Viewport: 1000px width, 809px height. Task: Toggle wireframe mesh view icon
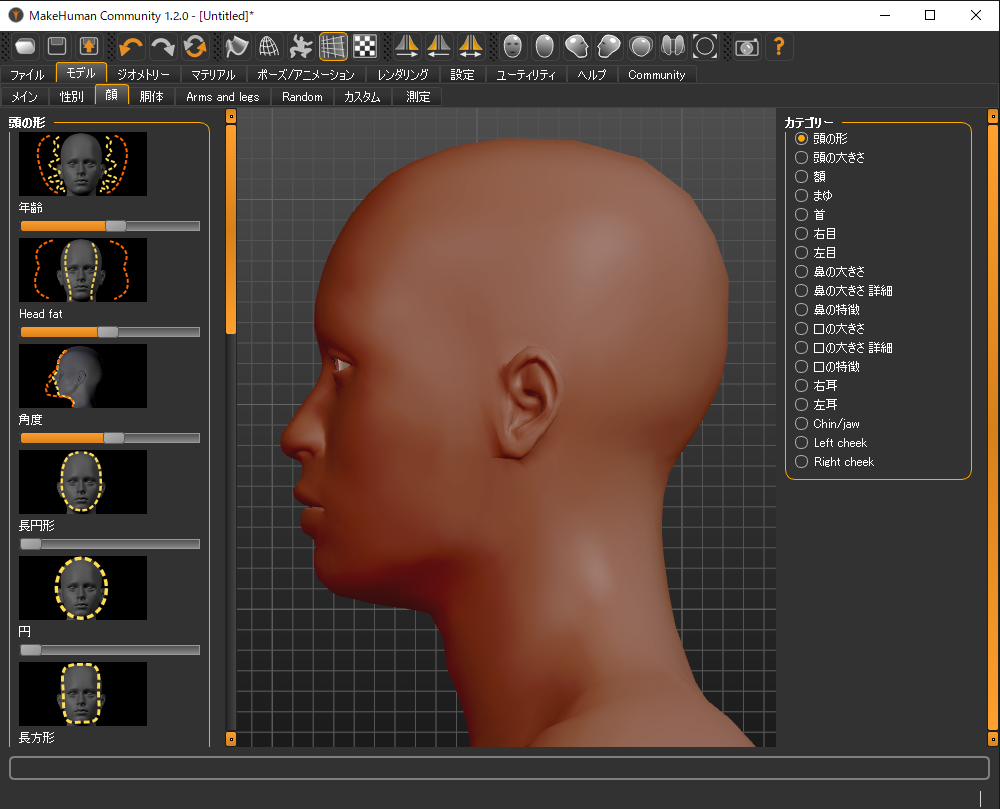click(268, 46)
